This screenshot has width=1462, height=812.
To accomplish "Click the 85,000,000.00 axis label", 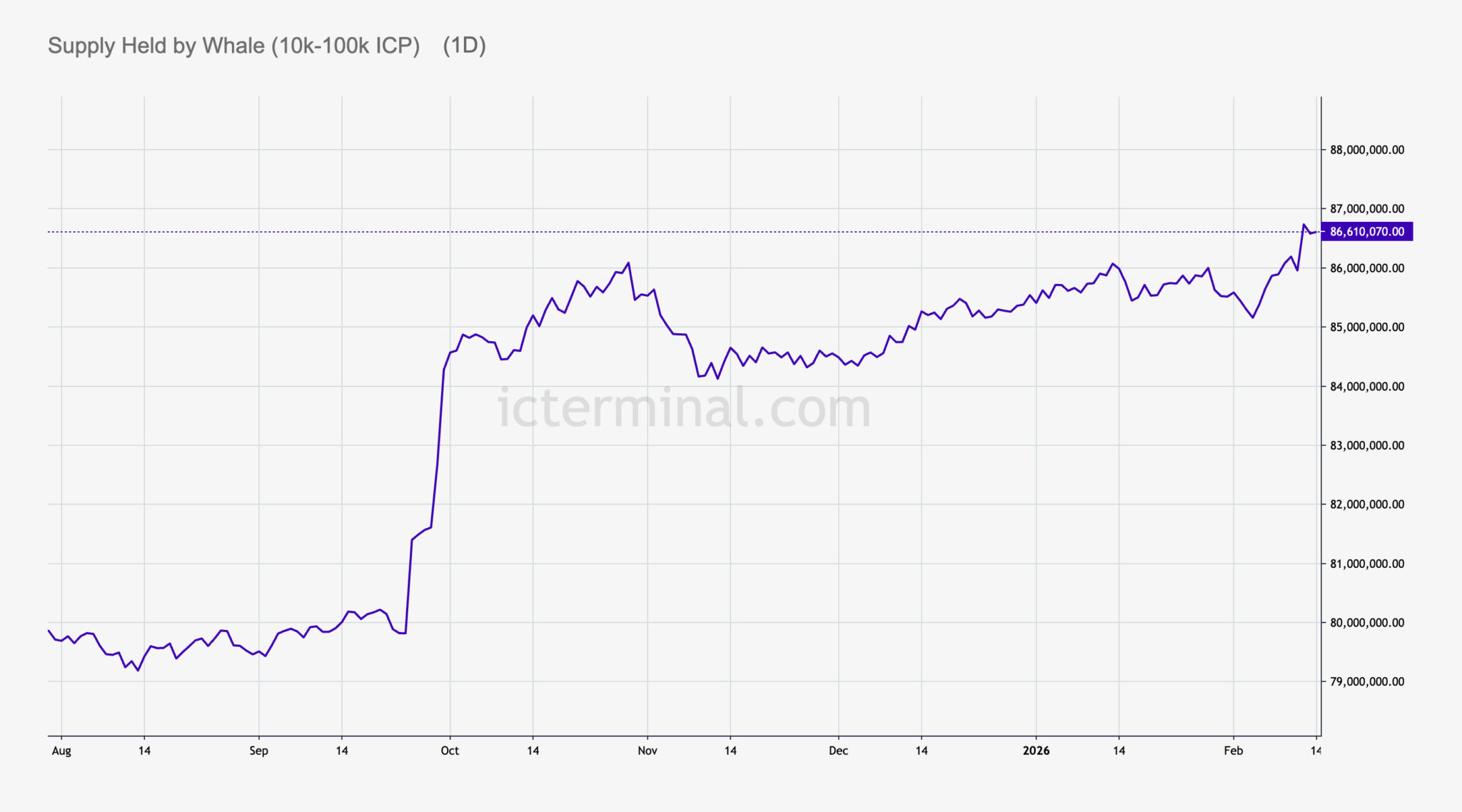I will tap(1366, 328).
